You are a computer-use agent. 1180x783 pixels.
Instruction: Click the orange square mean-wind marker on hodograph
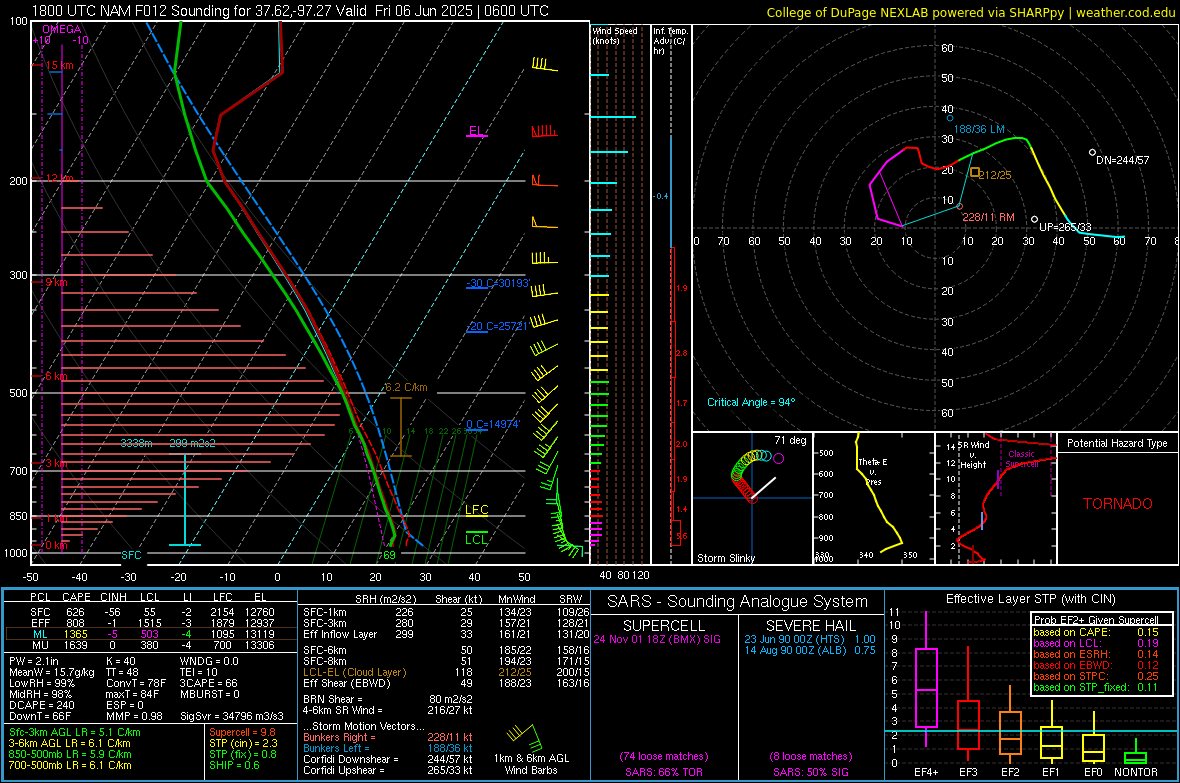[975, 172]
